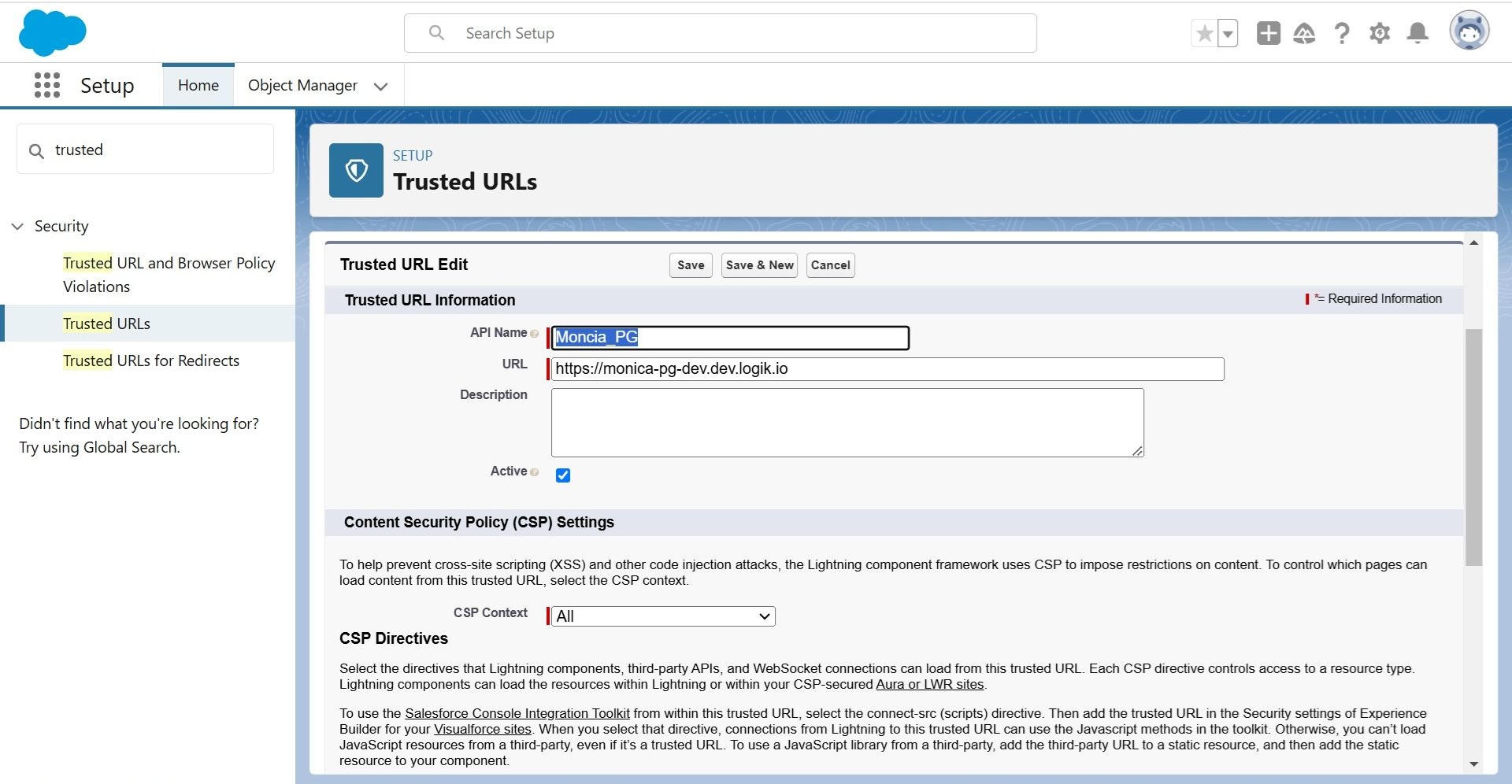Click the API Name input field
1512x784 pixels.
click(x=730, y=338)
